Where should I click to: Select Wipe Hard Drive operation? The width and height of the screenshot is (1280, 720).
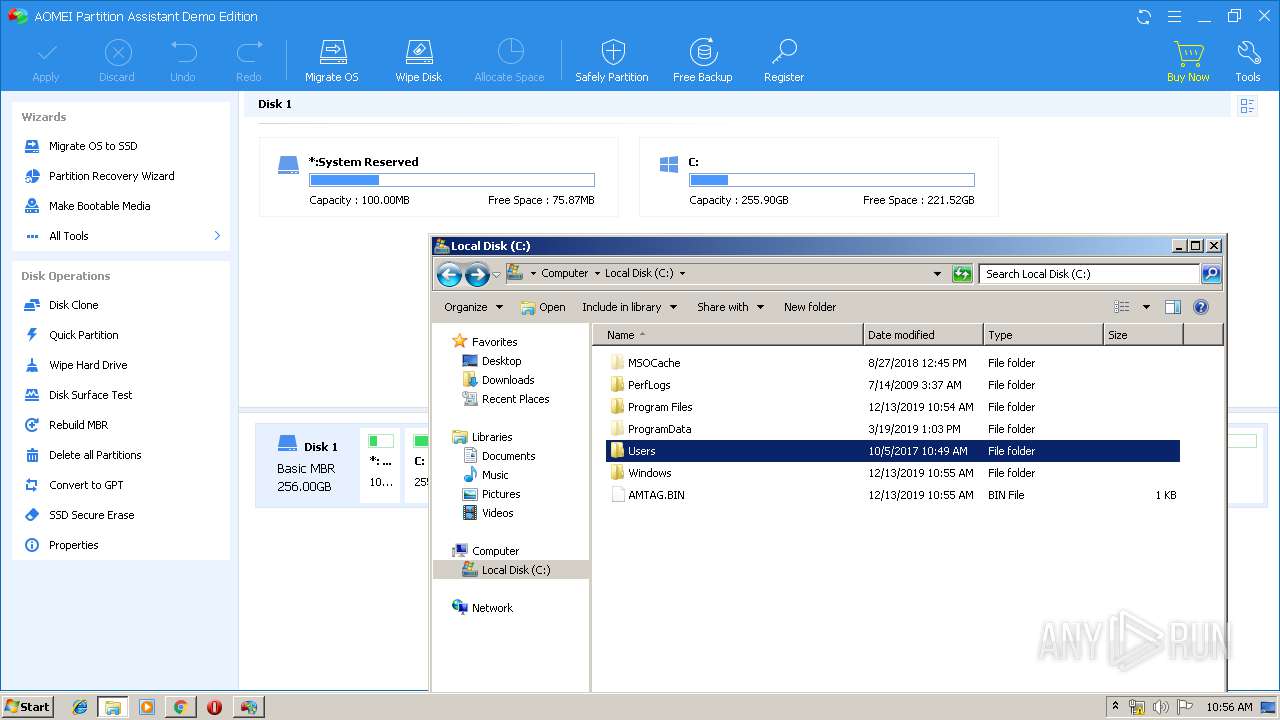point(88,365)
